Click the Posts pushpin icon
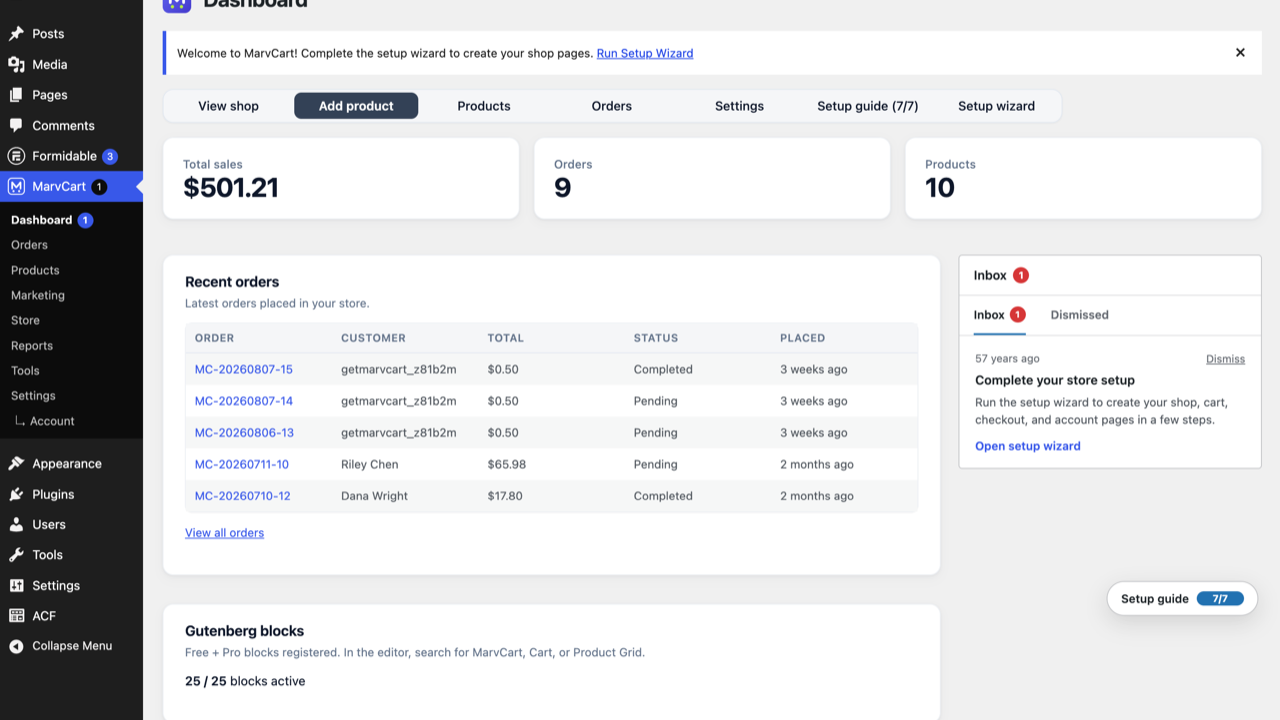The width and height of the screenshot is (1280, 720). 16,34
